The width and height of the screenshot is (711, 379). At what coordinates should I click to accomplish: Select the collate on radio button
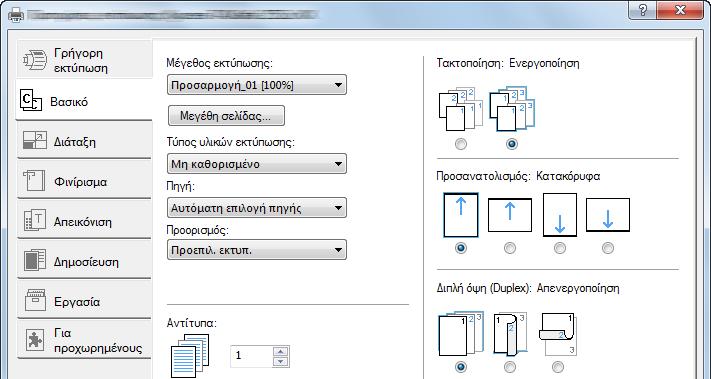tap(512, 144)
